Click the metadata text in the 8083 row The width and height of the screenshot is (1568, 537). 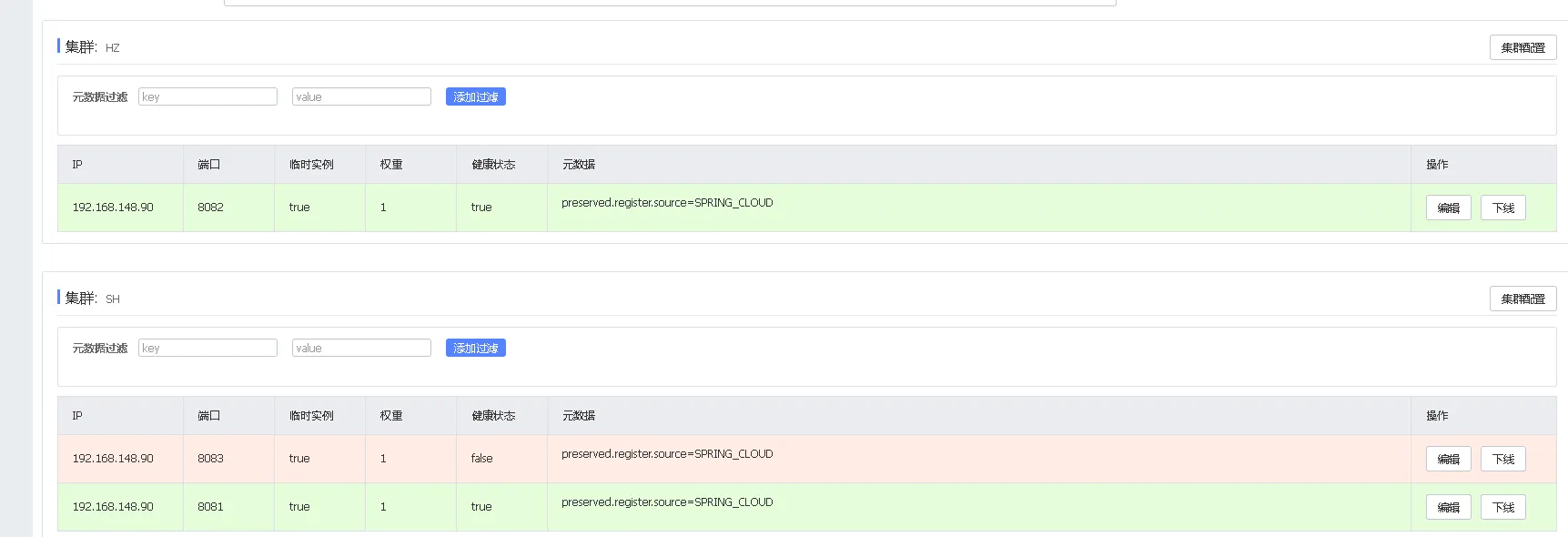point(667,454)
